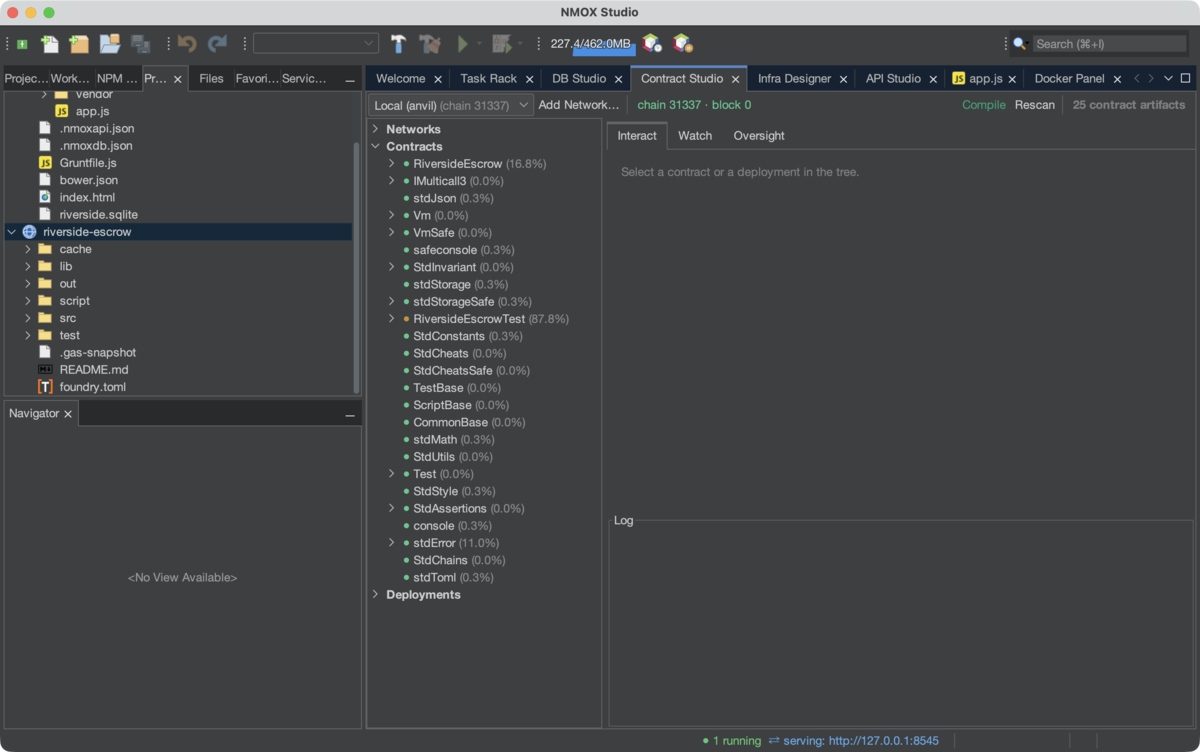Click the Compile button

(x=984, y=105)
